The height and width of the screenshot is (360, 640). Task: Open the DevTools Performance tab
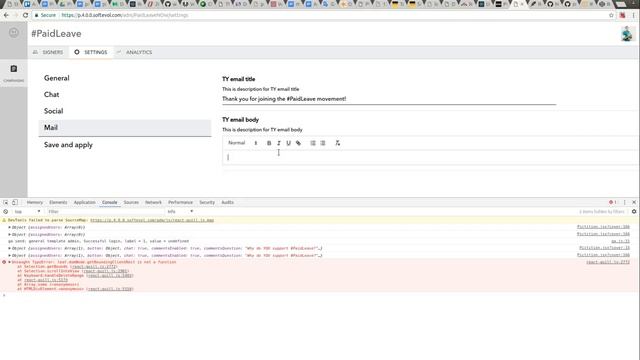click(x=180, y=202)
